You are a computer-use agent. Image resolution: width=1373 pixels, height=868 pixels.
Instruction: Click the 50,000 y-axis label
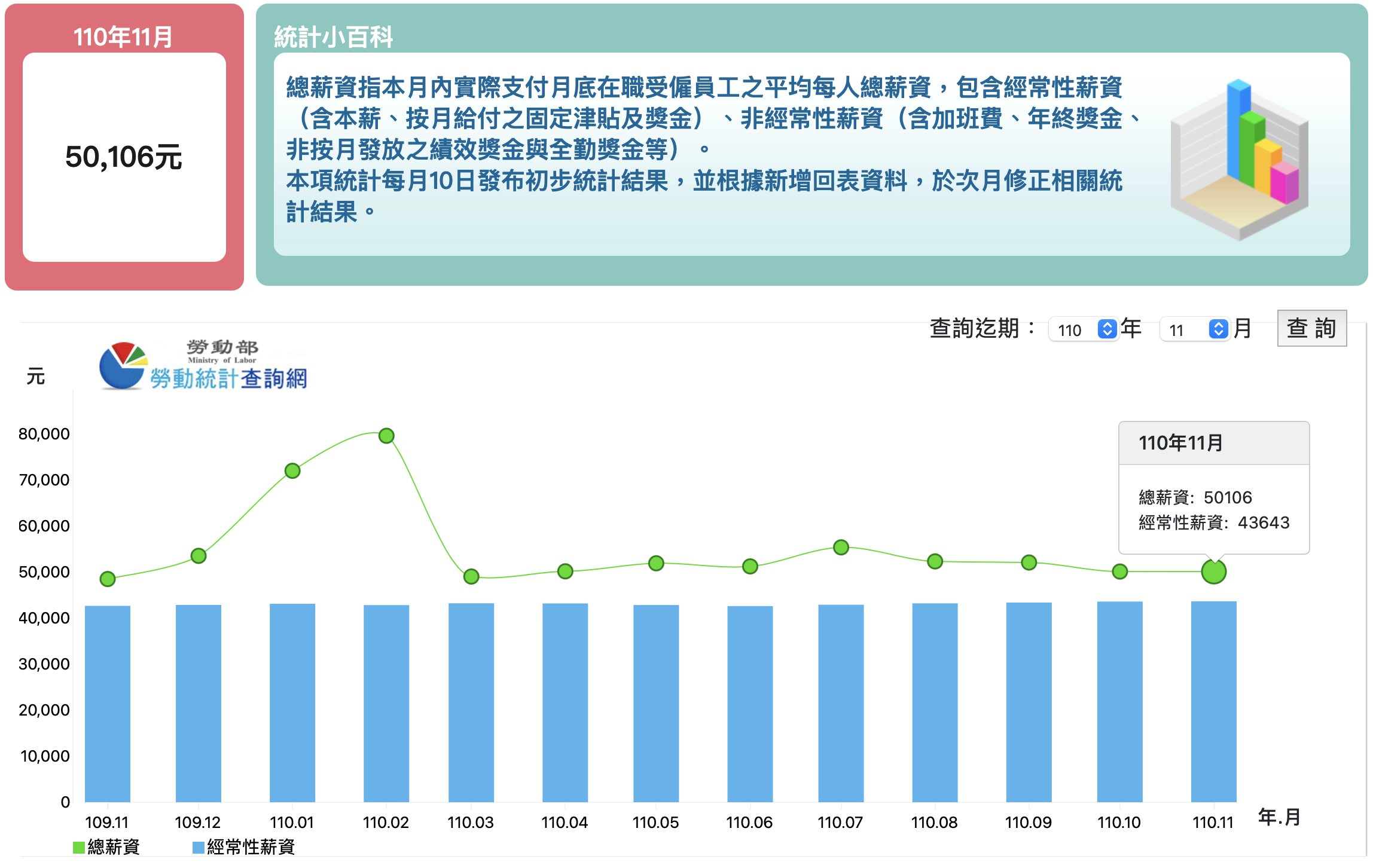[x=44, y=572]
